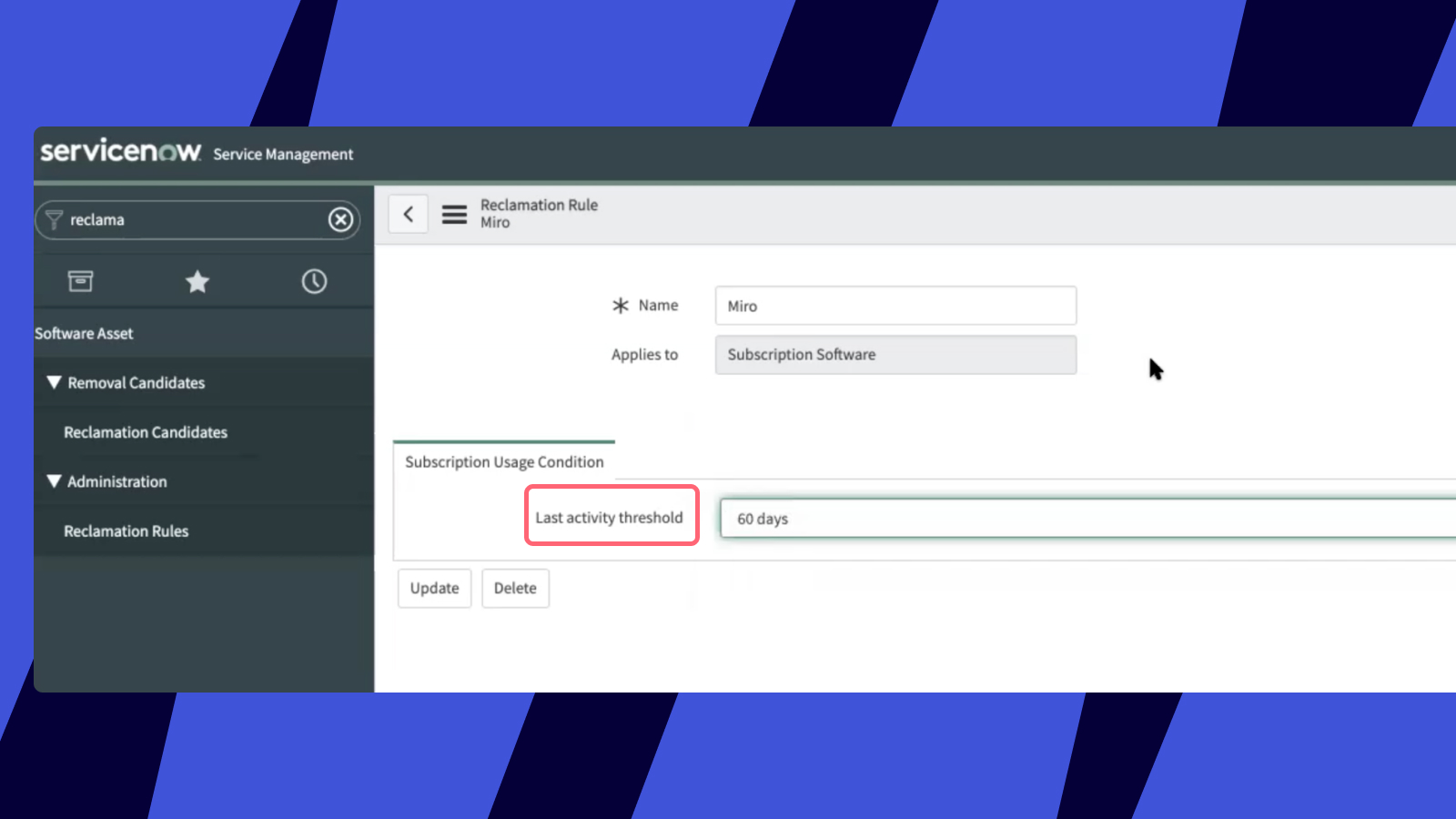This screenshot has width=1456, height=819.
Task: Select the Software Asset application heading
Action: pyautogui.click(x=84, y=333)
